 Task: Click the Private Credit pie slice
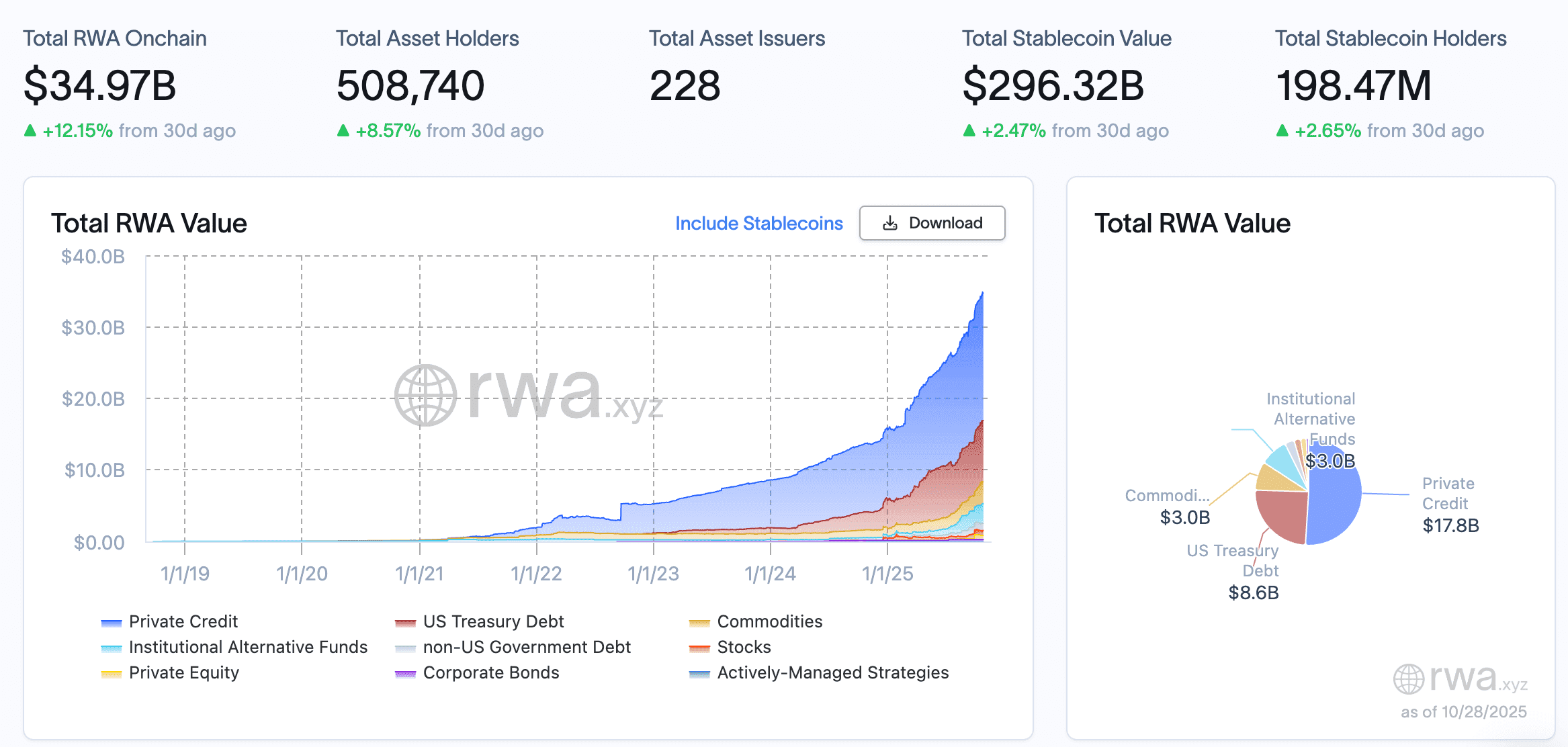click(x=1337, y=504)
